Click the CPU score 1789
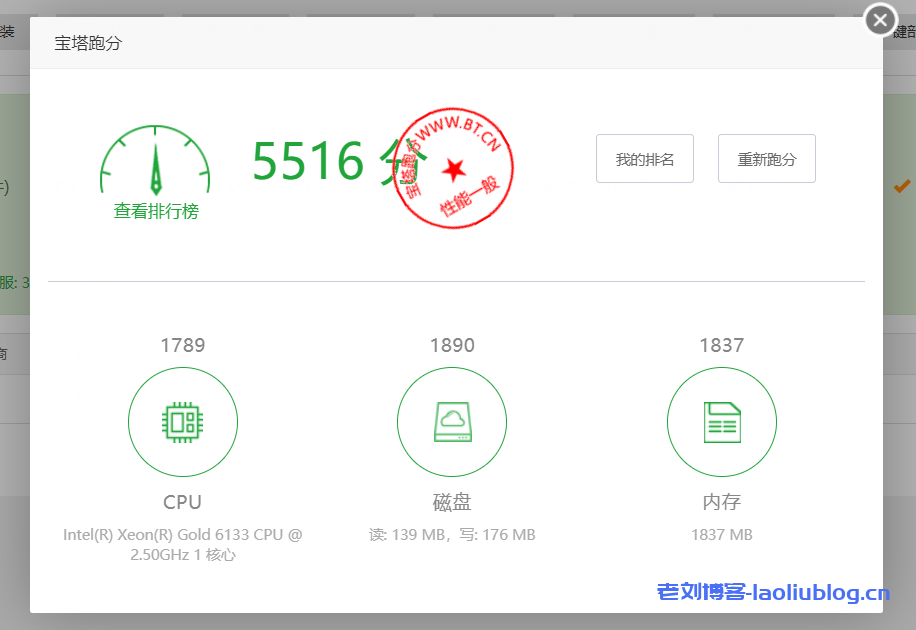 click(x=182, y=345)
